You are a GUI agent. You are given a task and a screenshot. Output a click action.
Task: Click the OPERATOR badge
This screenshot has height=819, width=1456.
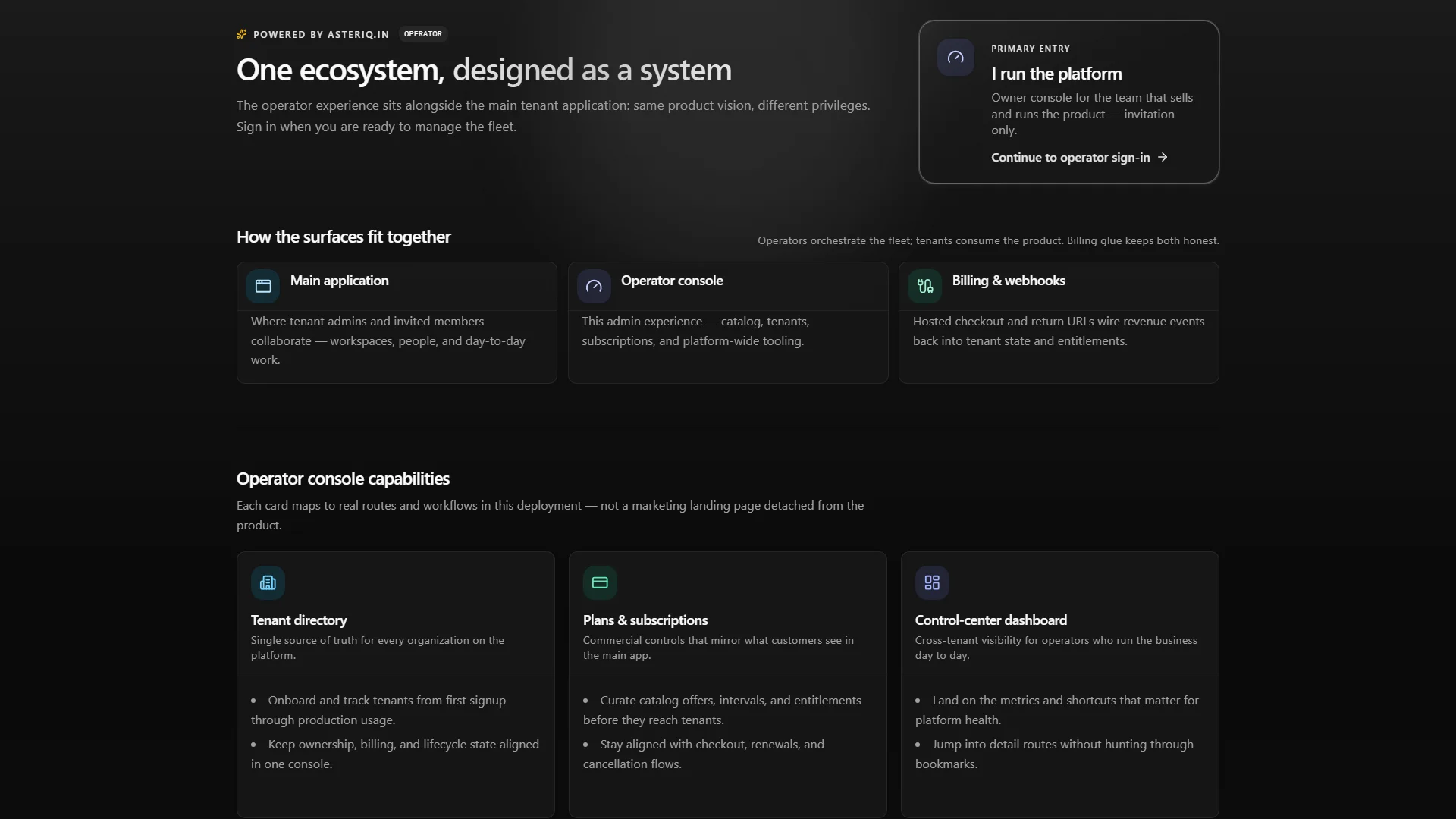[x=423, y=34]
